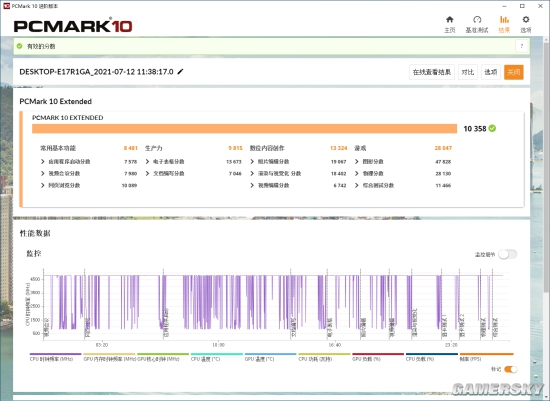This screenshot has width=550, height=401.
Task: Open the Benchmarks gauge icon
Action: (477, 20)
